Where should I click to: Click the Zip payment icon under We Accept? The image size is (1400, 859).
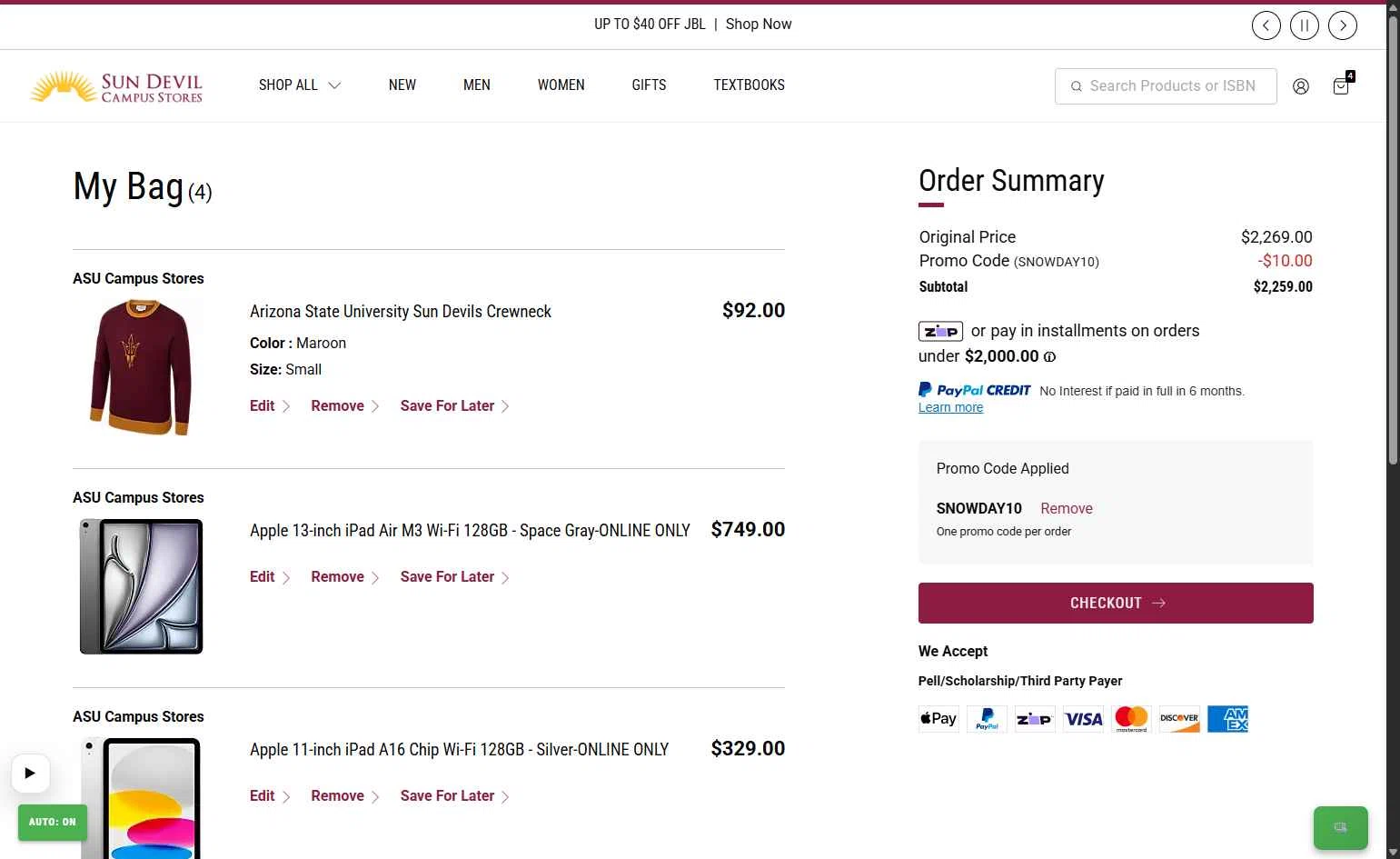tap(1035, 719)
